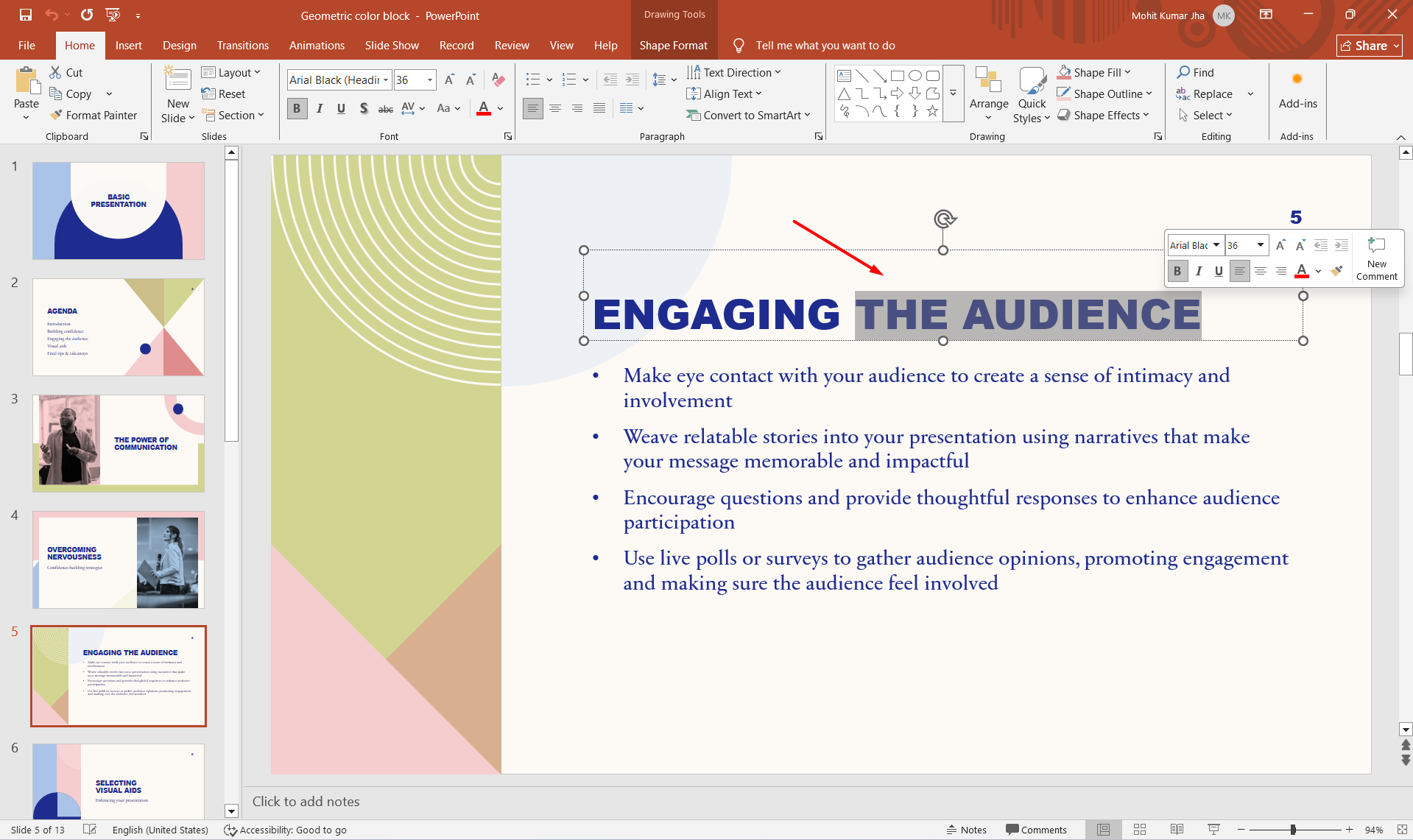The width and height of the screenshot is (1413, 840).
Task: Click Increase List Level indent icon
Action: (x=632, y=80)
